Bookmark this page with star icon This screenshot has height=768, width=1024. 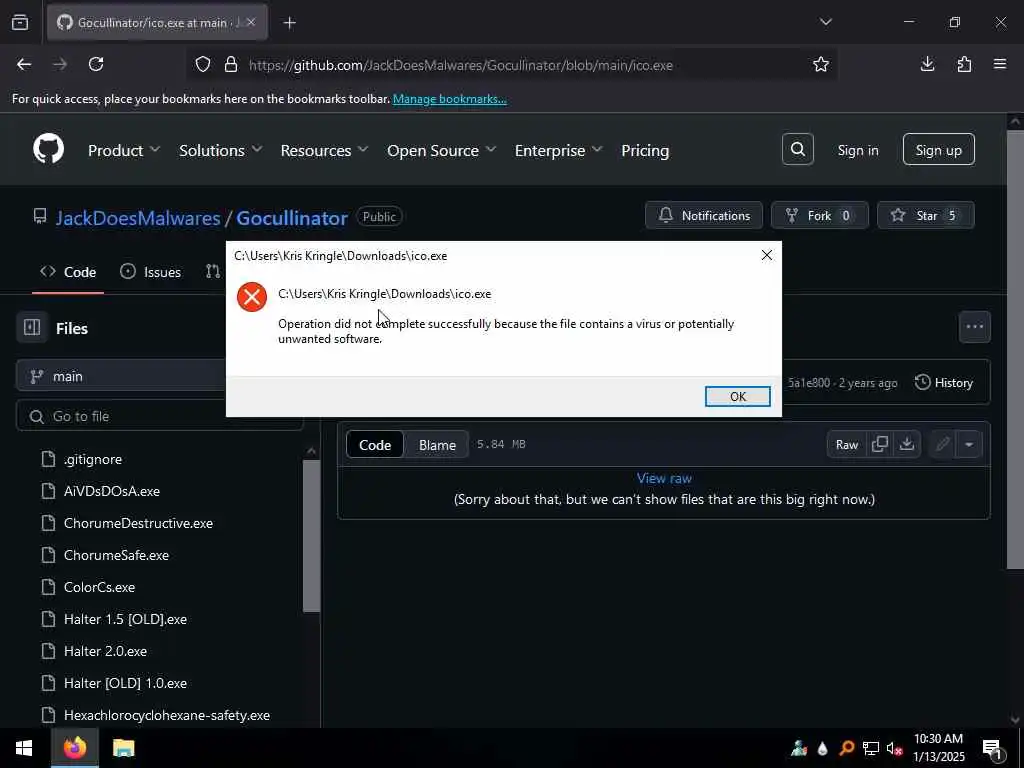[821, 64]
